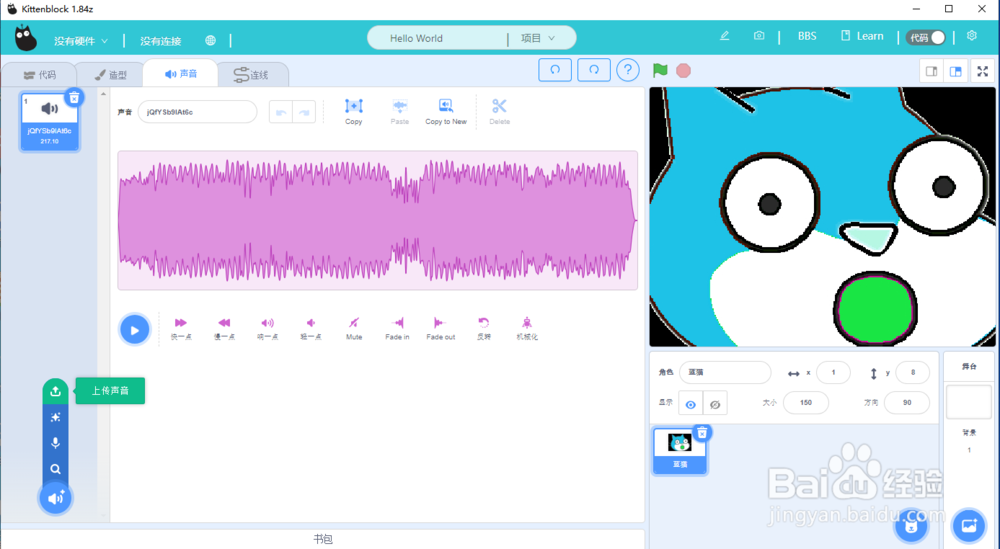The image size is (1000, 549).
Task: Click the sprite size field showing 150
Action: (x=805, y=402)
